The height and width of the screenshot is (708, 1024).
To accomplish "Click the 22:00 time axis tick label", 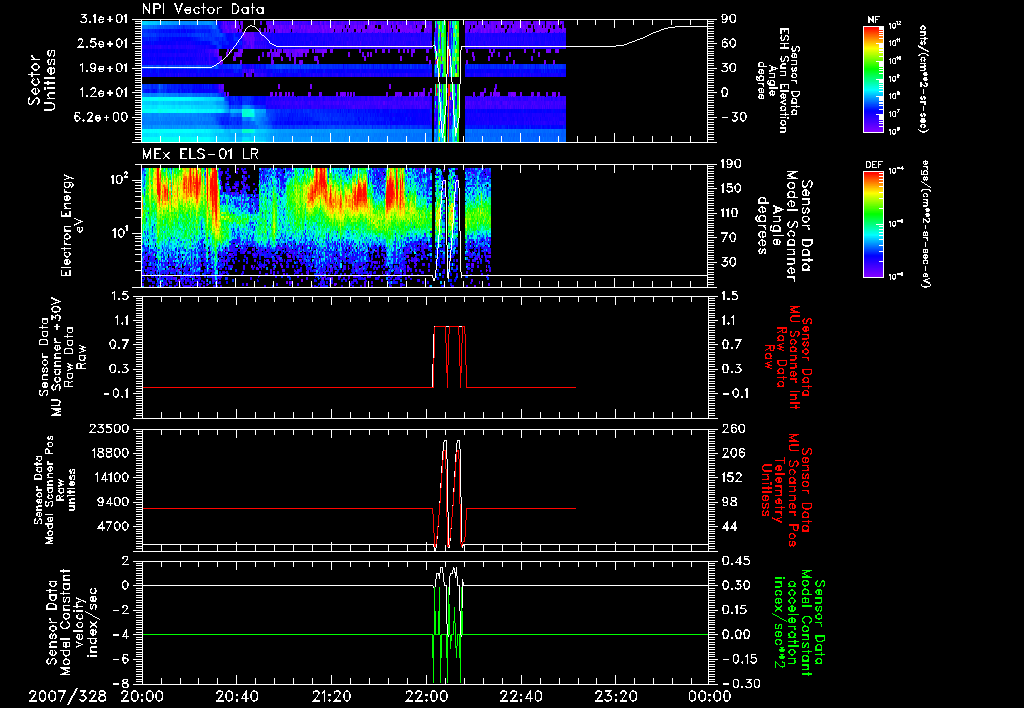I will (426, 696).
